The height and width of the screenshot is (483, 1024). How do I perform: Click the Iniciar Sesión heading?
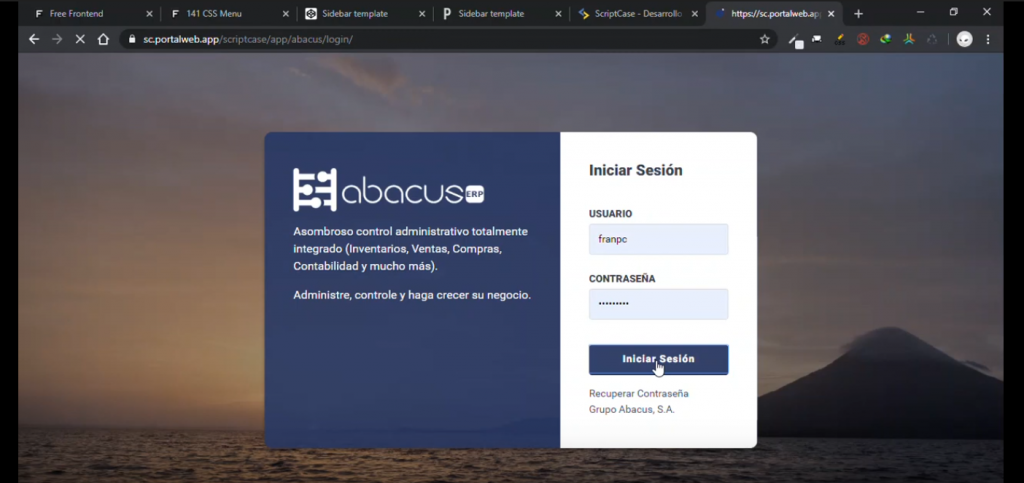click(x=635, y=170)
